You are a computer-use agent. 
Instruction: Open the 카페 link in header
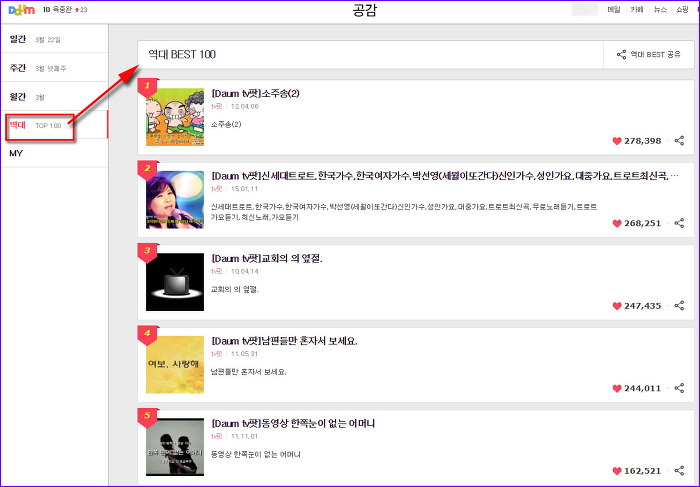coord(637,9)
